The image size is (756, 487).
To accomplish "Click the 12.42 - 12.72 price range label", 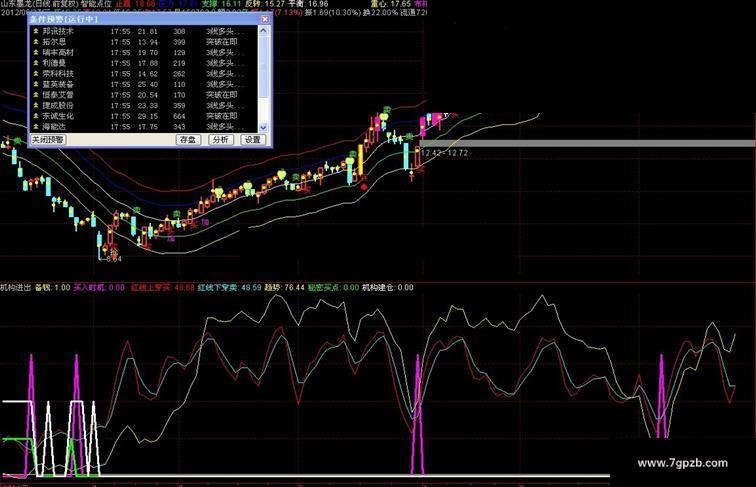I will point(445,153).
